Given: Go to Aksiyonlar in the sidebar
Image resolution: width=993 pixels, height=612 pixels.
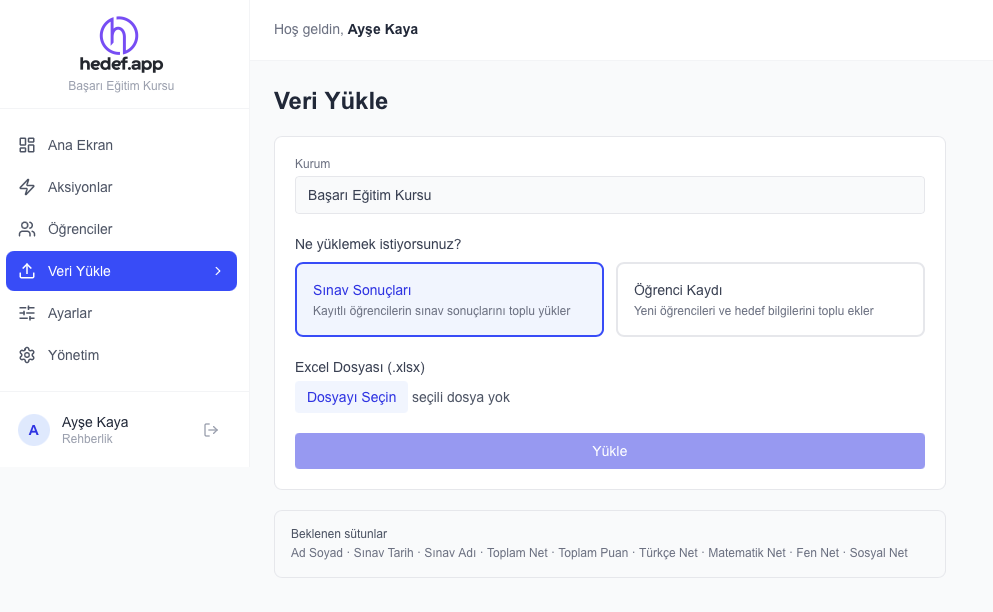Looking at the screenshot, I should point(122,187).
